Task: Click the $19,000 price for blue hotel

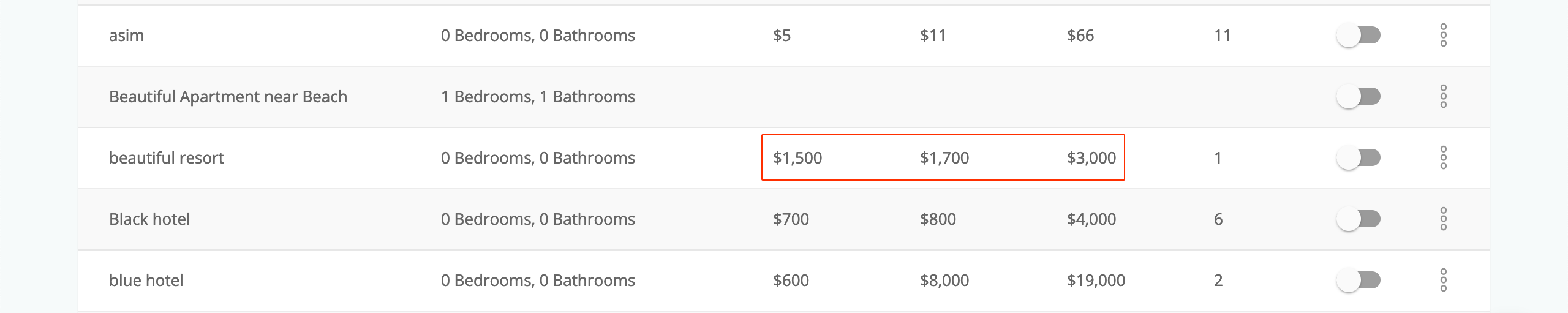Action: click(x=1096, y=281)
